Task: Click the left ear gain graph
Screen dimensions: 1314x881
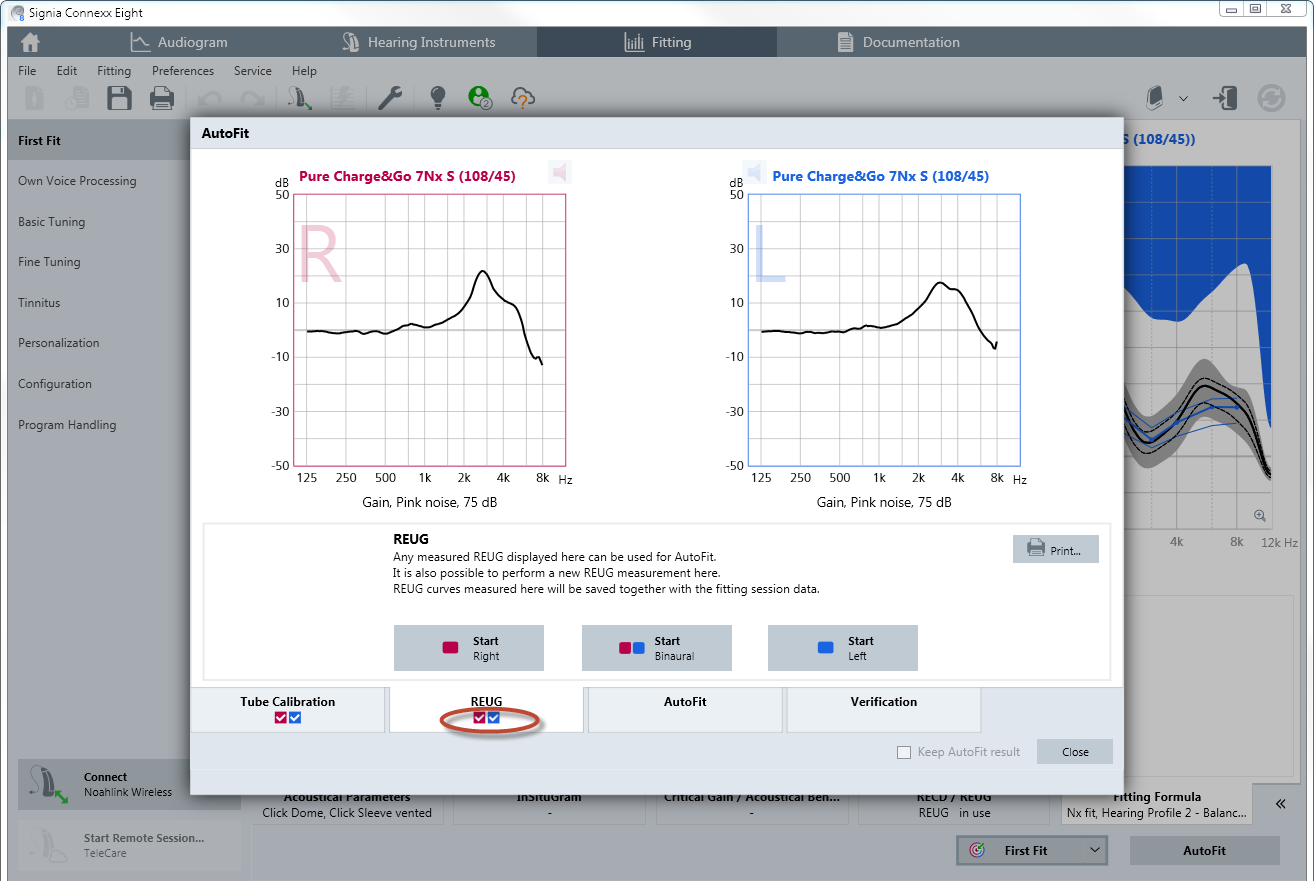Action: tap(884, 330)
